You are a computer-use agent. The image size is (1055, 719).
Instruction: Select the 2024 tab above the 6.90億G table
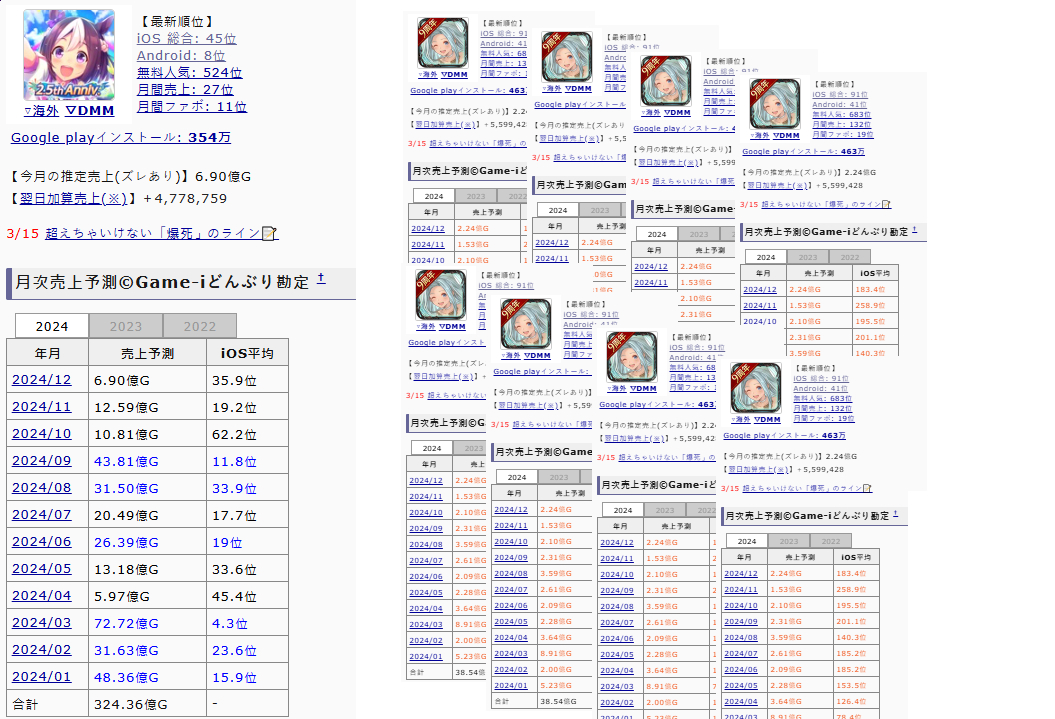point(52,326)
